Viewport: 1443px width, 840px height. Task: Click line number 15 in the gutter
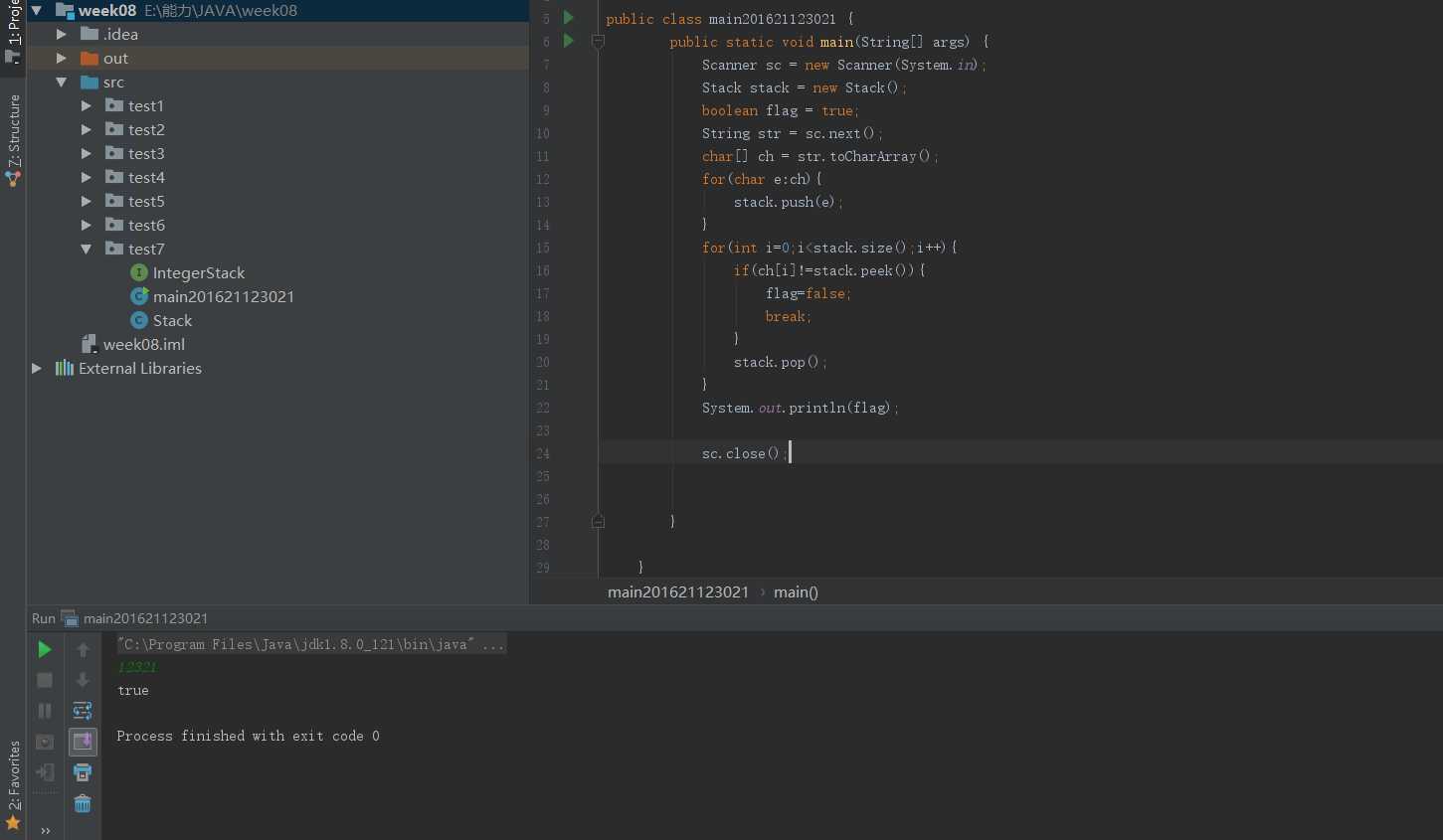tap(543, 248)
